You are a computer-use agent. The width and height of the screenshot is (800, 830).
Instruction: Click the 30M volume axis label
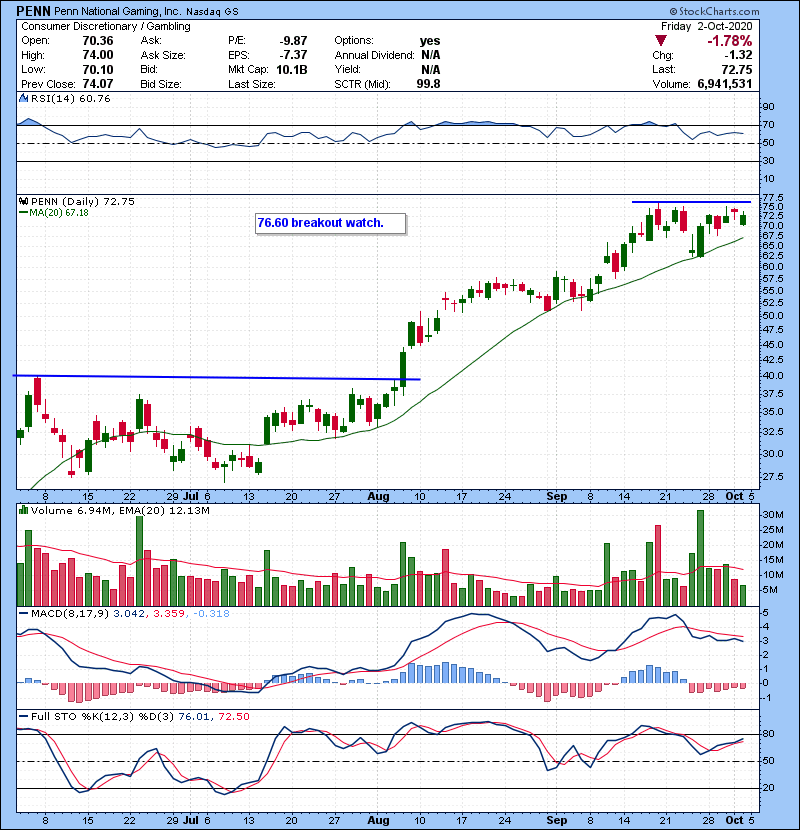pyautogui.click(x=772, y=515)
